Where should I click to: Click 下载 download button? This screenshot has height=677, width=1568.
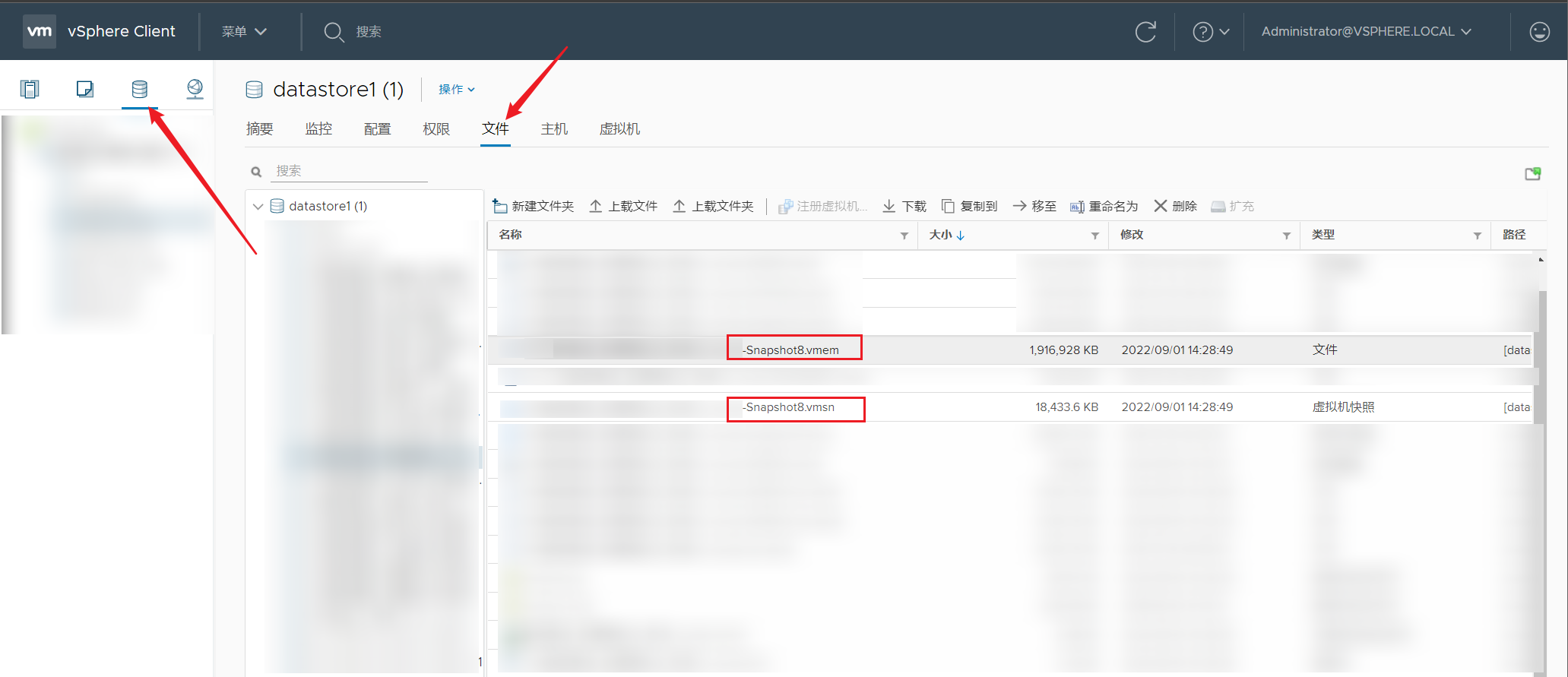(904, 206)
